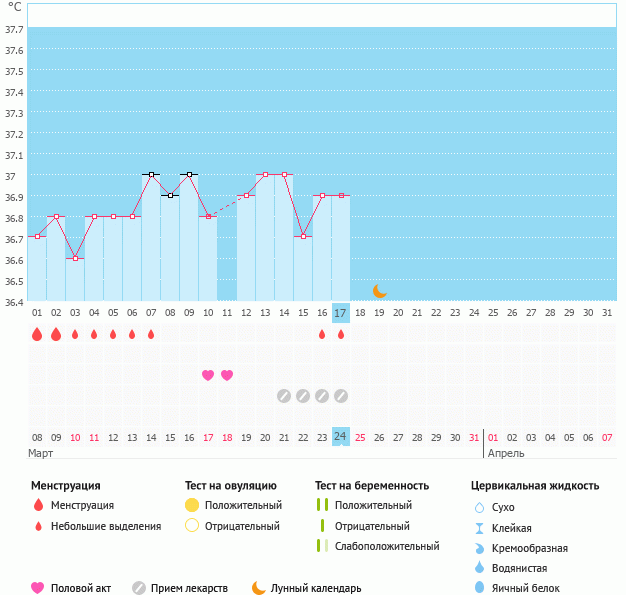The width and height of the screenshot is (626, 595).
Task: Click the 36.6 temperature point on day 03
Action: point(75,258)
